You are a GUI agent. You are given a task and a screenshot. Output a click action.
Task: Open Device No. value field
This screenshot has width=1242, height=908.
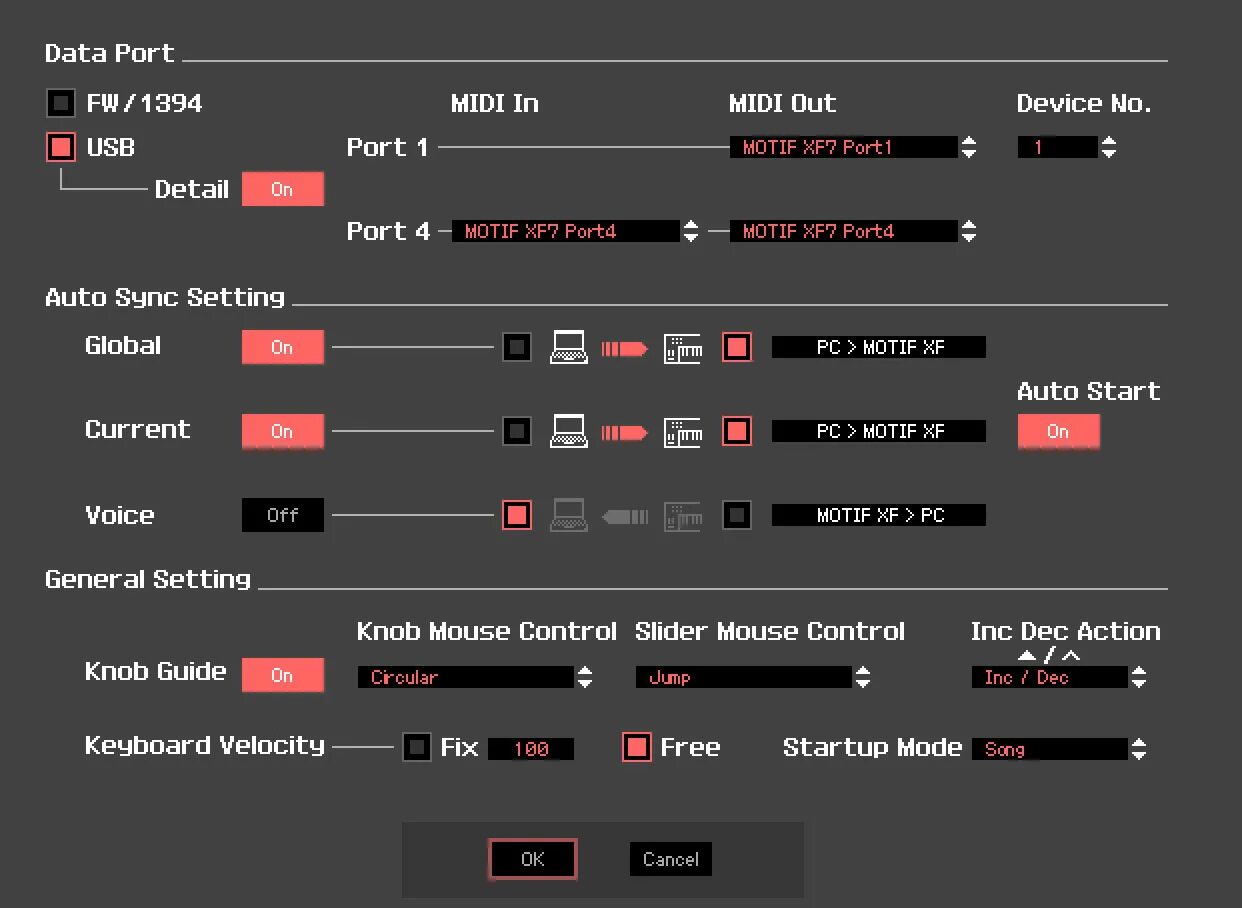(x=1058, y=147)
